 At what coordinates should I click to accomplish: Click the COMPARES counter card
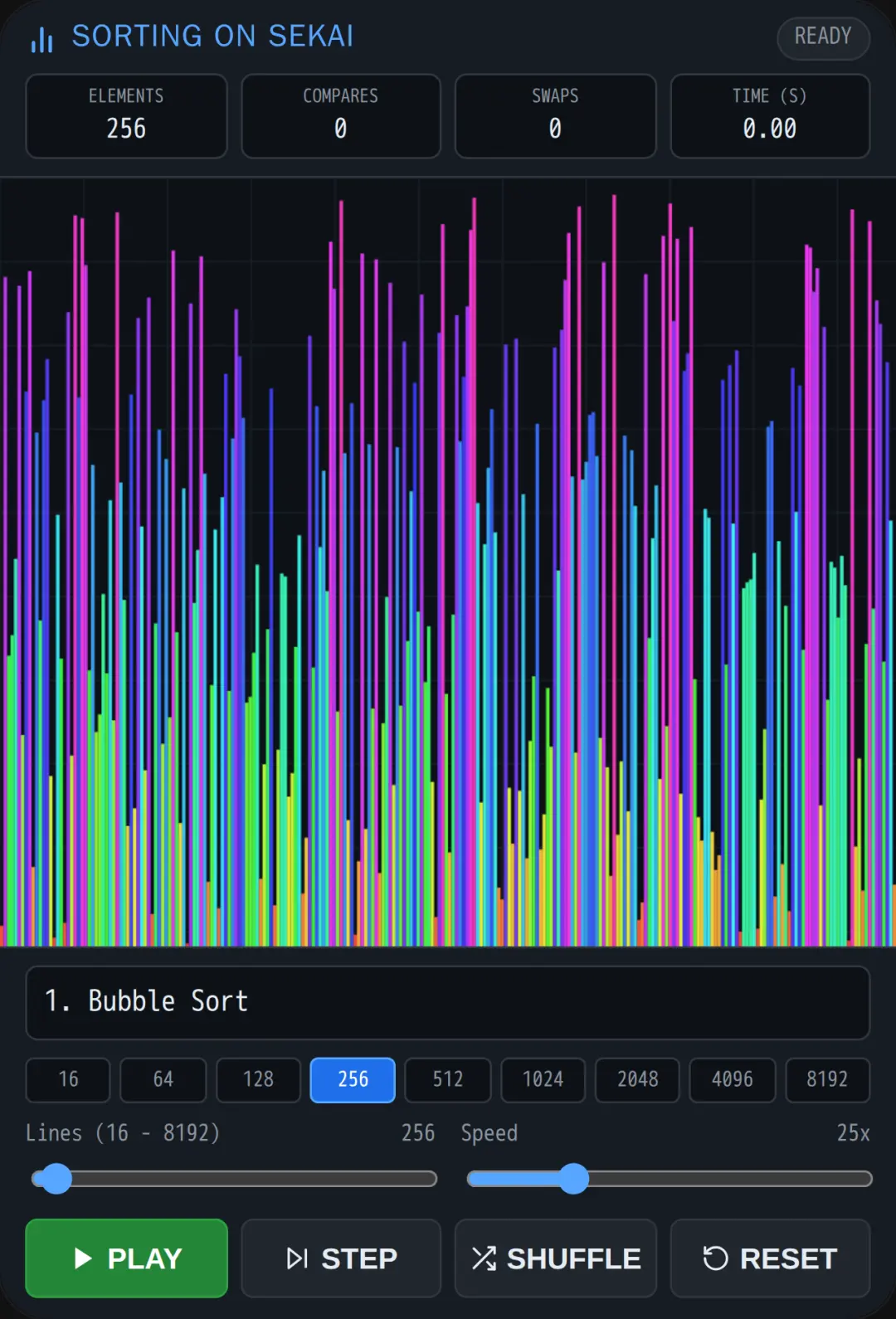341,116
